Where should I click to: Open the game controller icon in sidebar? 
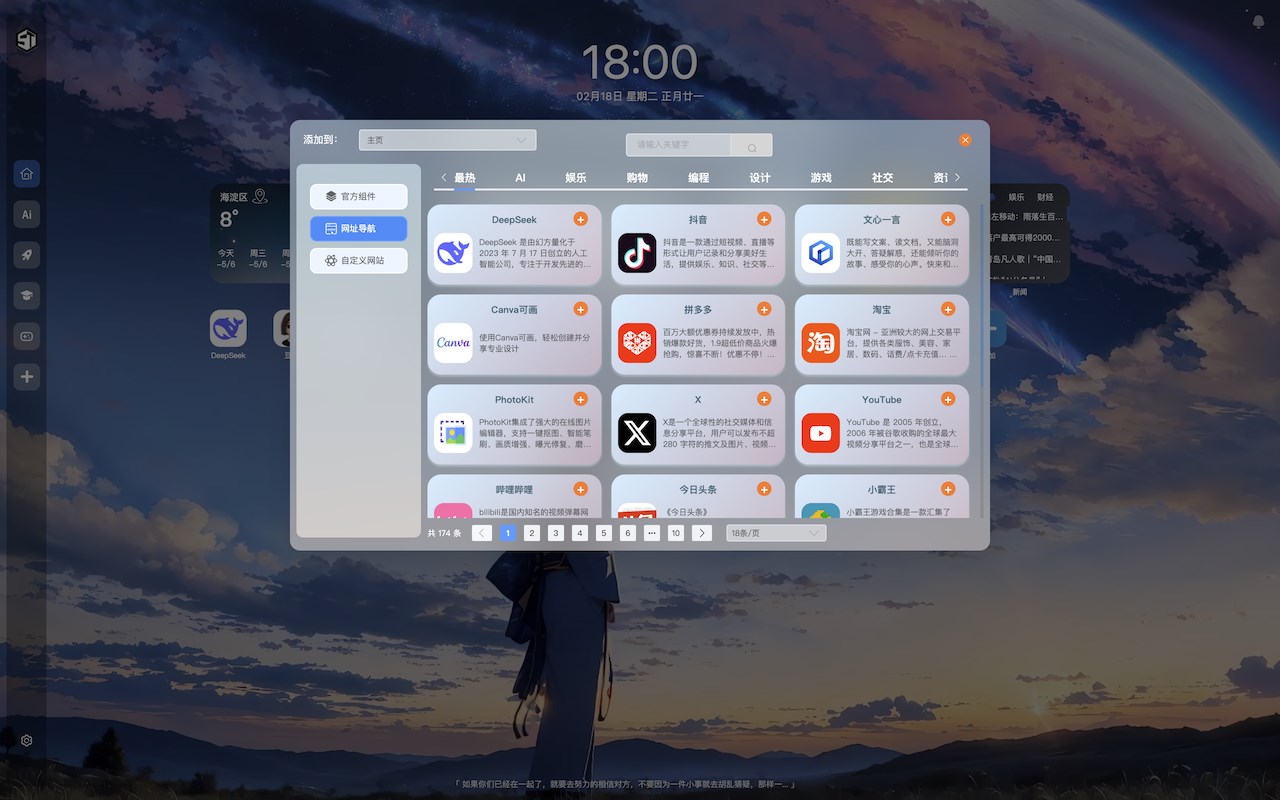(x=27, y=336)
